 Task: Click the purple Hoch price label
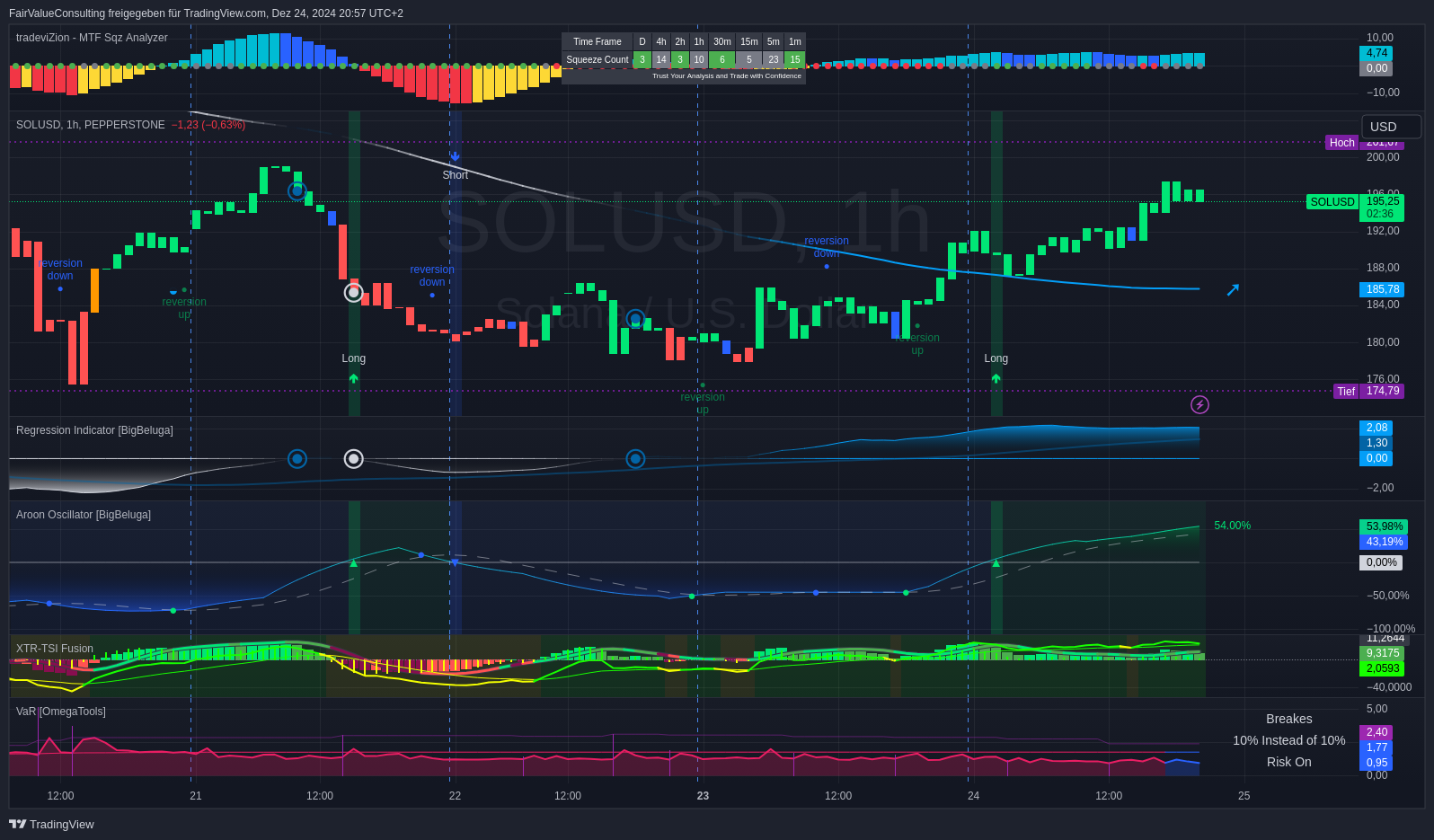coord(1341,143)
